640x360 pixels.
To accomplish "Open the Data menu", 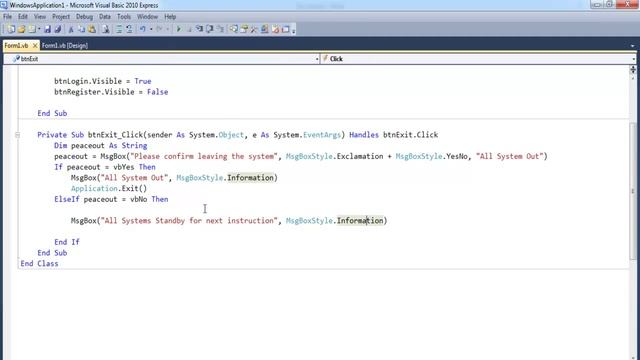I will (x=105, y=17).
